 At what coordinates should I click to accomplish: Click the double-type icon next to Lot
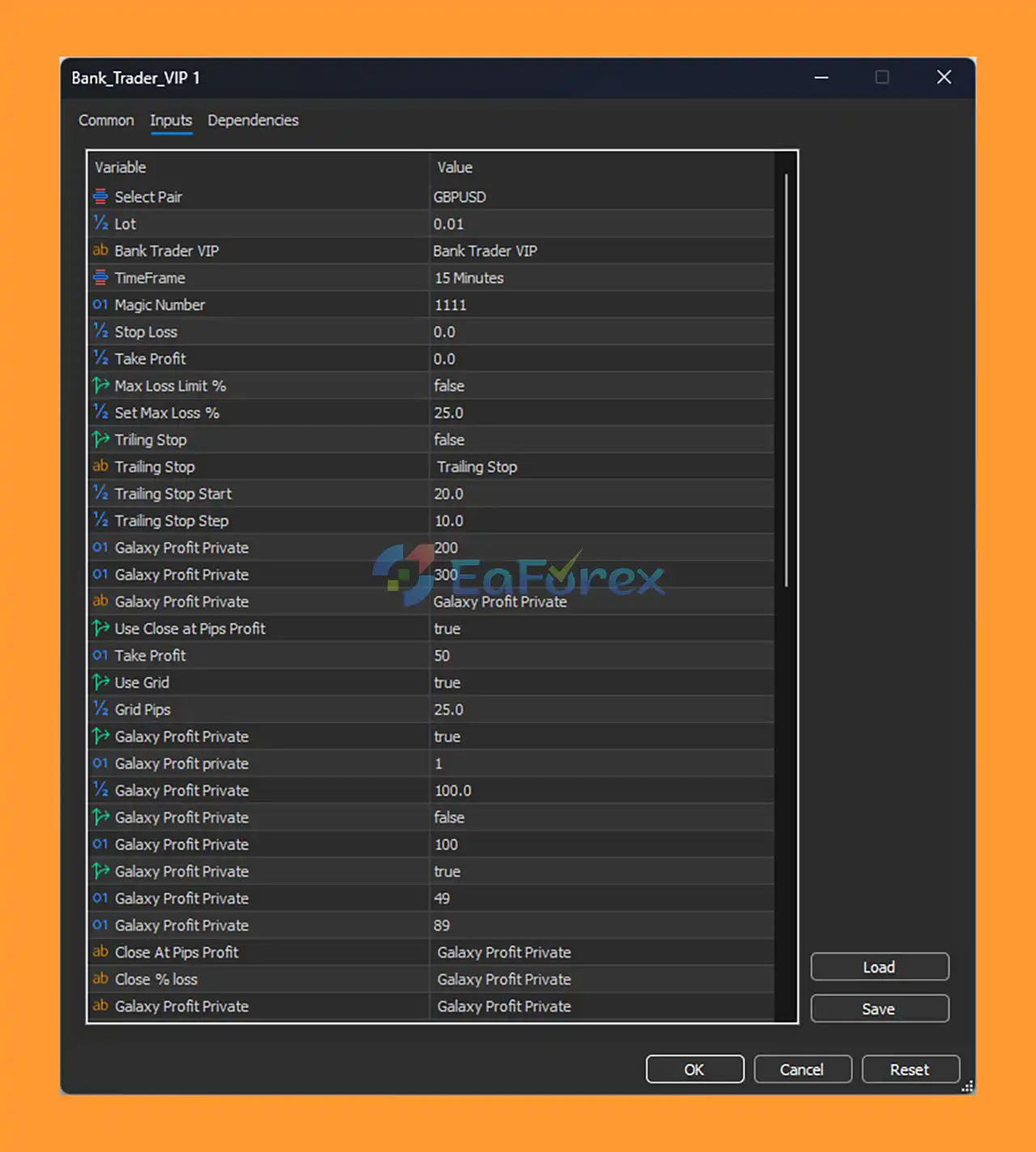[x=100, y=223]
